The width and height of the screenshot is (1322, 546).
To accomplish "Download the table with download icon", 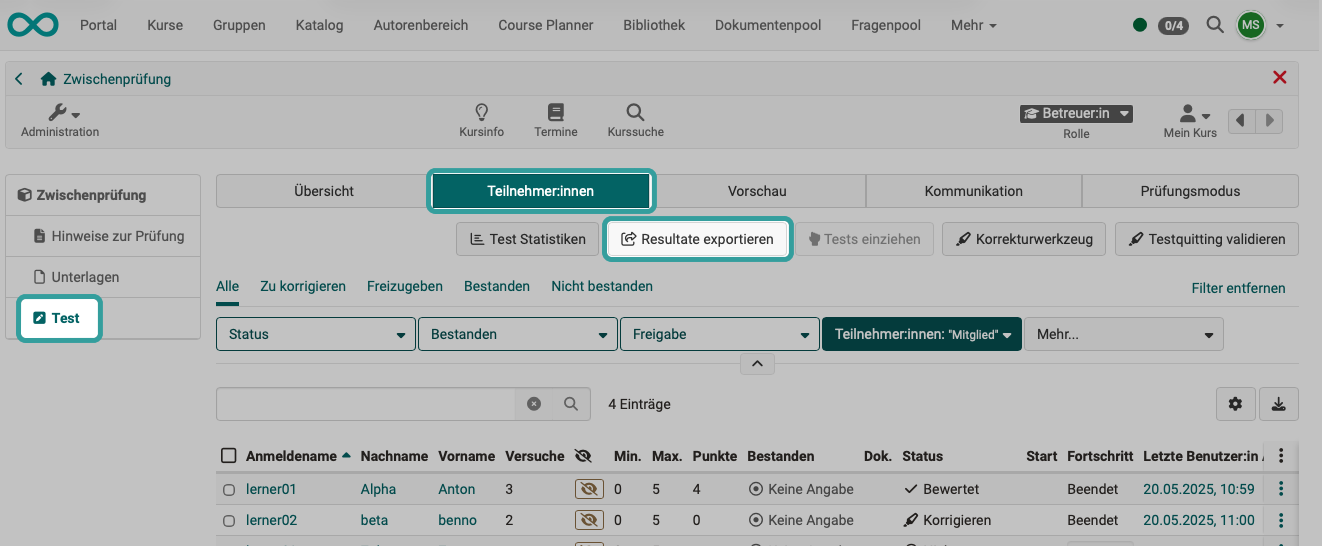I will (1279, 404).
